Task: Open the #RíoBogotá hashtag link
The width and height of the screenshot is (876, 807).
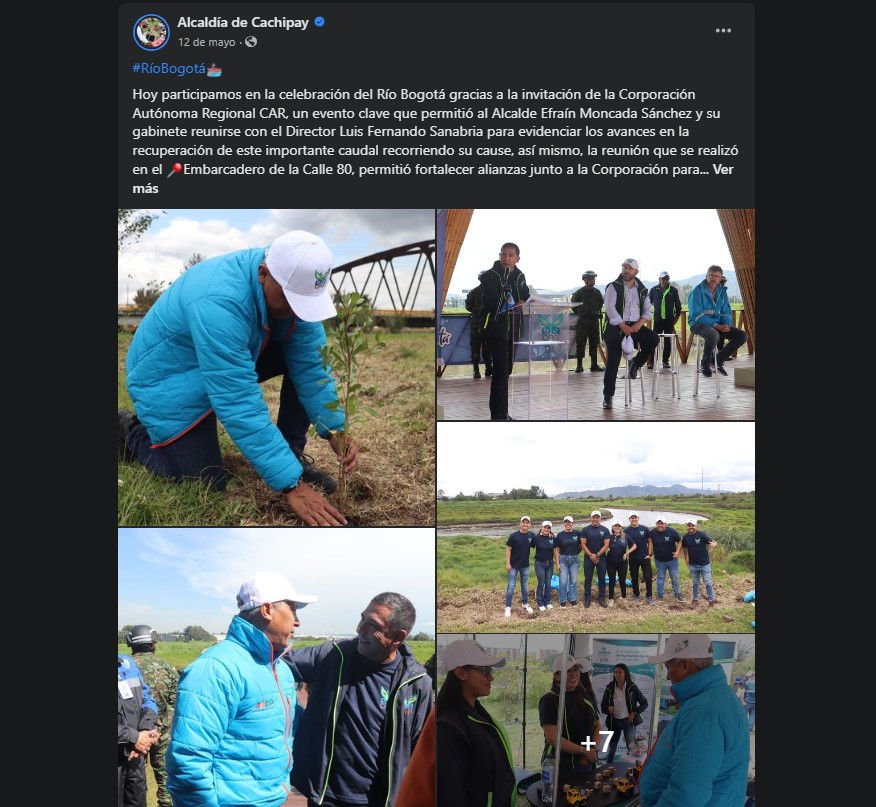Action: (169, 69)
